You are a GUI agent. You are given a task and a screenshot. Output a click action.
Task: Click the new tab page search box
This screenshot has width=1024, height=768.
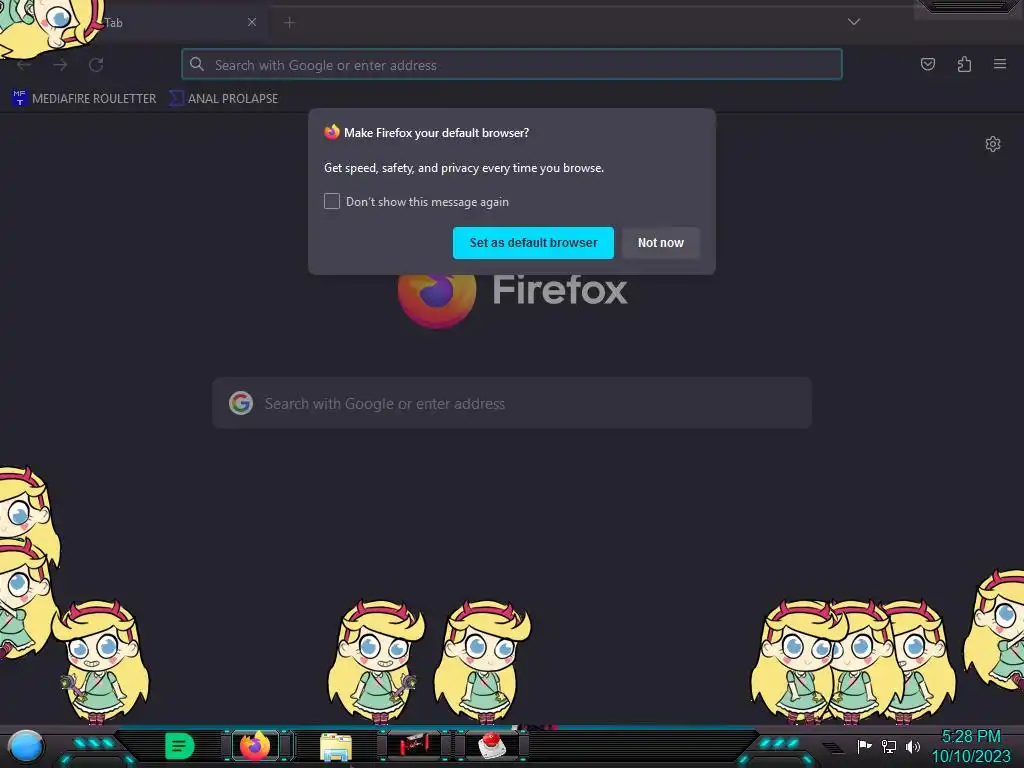(x=512, y=403)
